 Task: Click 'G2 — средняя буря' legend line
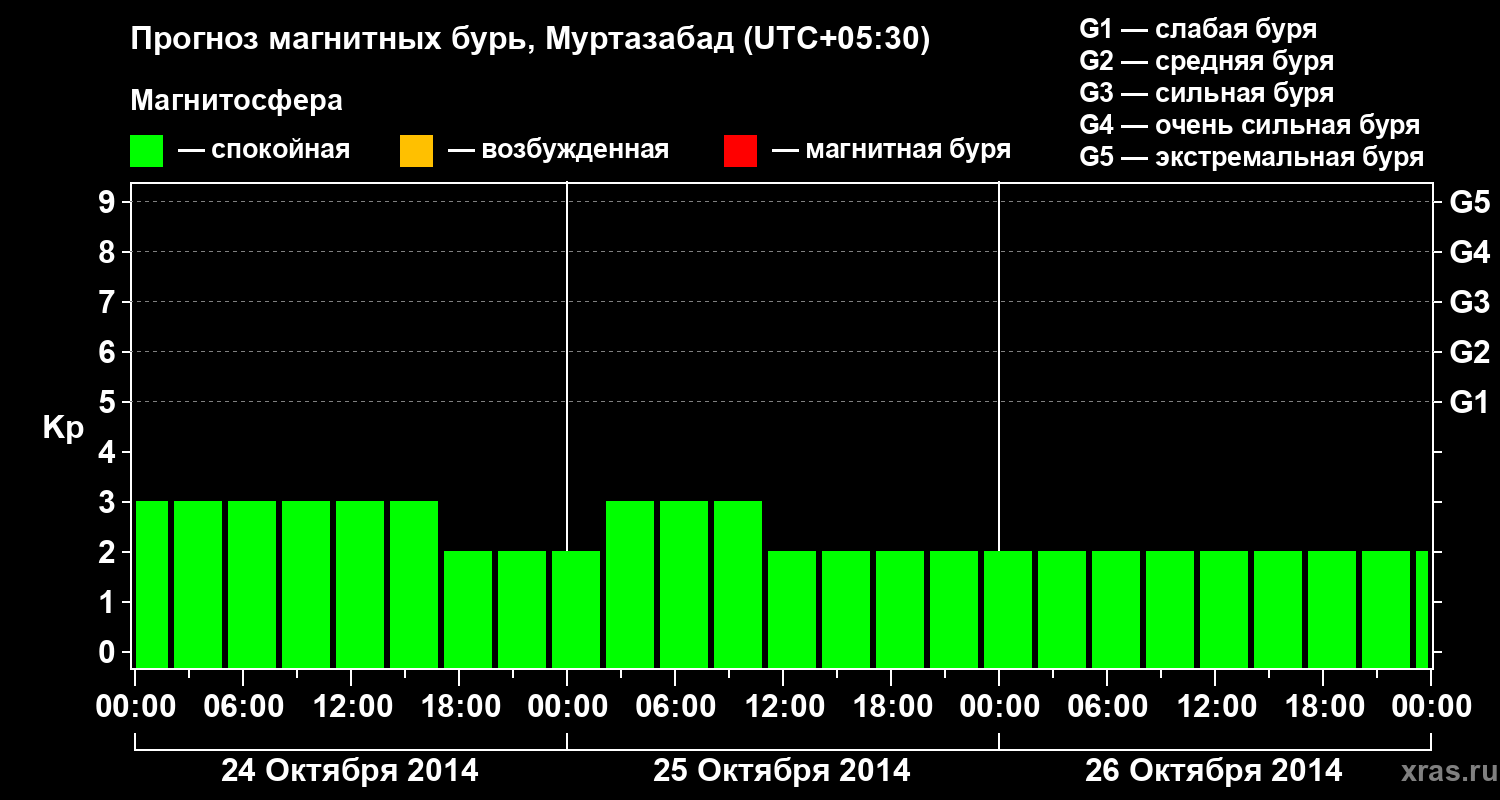(x=1207, y=61)
